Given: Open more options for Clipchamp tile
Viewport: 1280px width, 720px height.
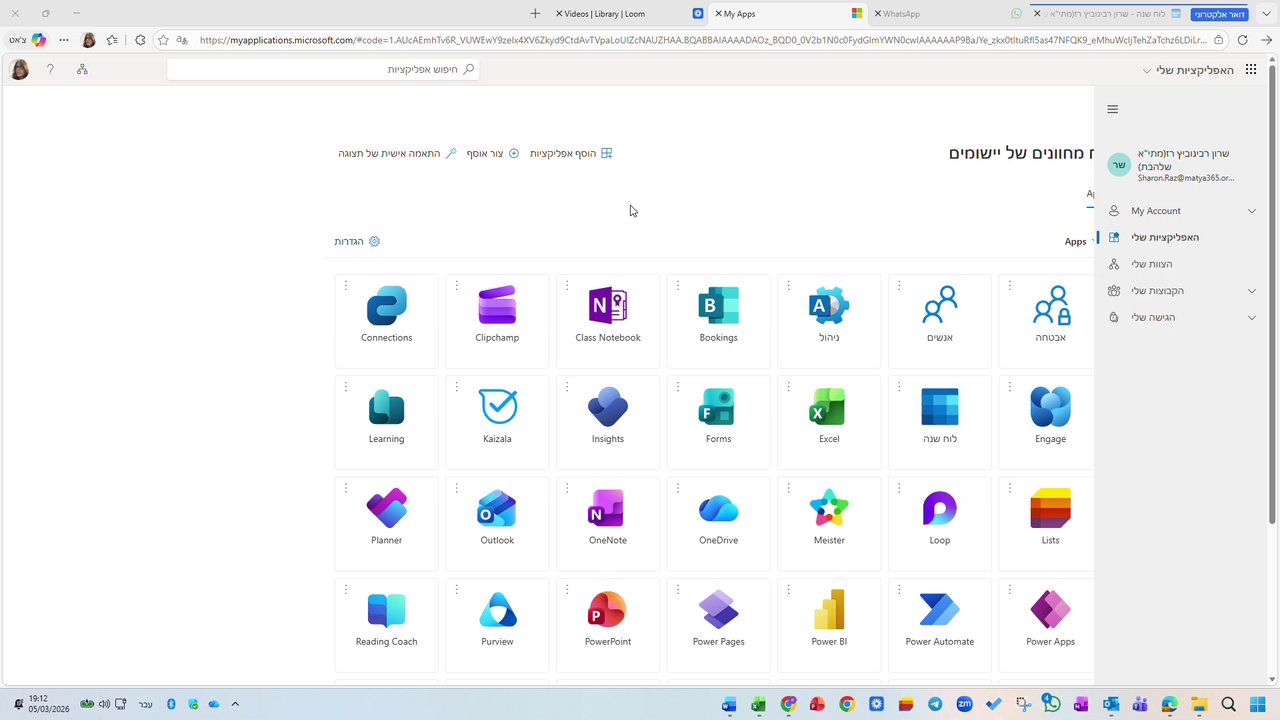Looking at the screenshot, I should (456, 285).
